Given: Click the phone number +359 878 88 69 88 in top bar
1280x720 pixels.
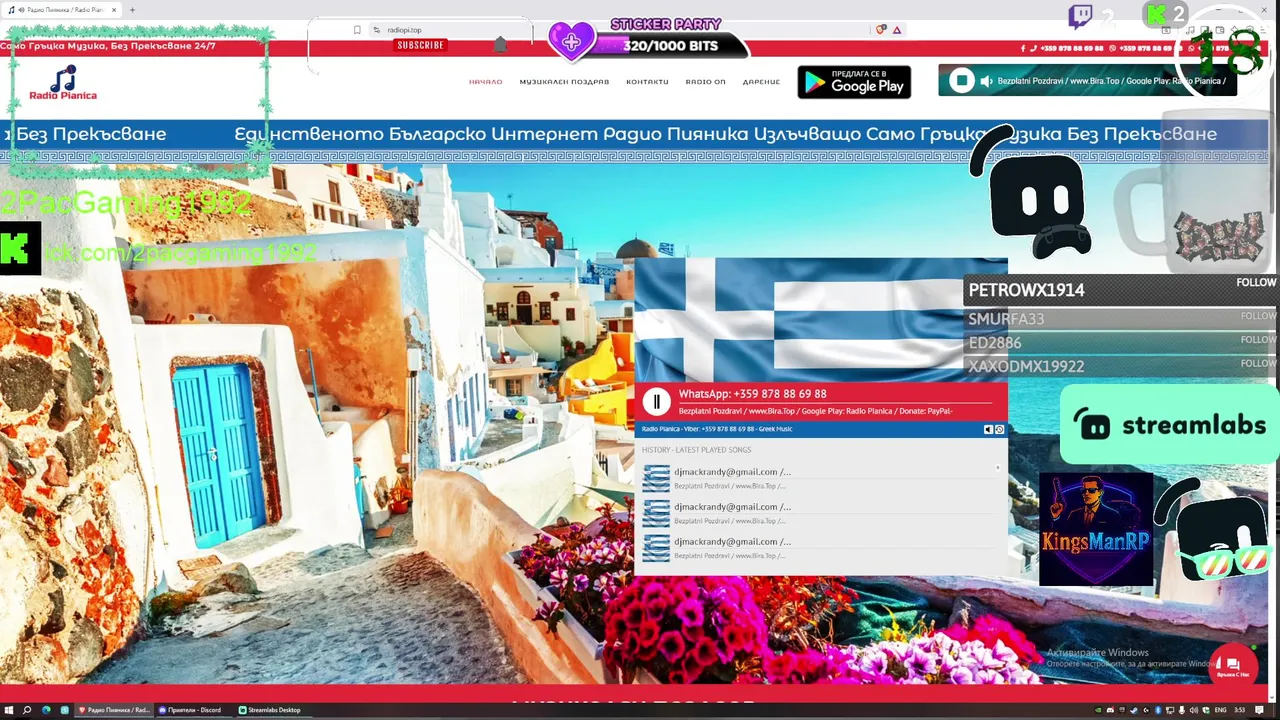Looking at the screenshot, I should coord(1072,48).
